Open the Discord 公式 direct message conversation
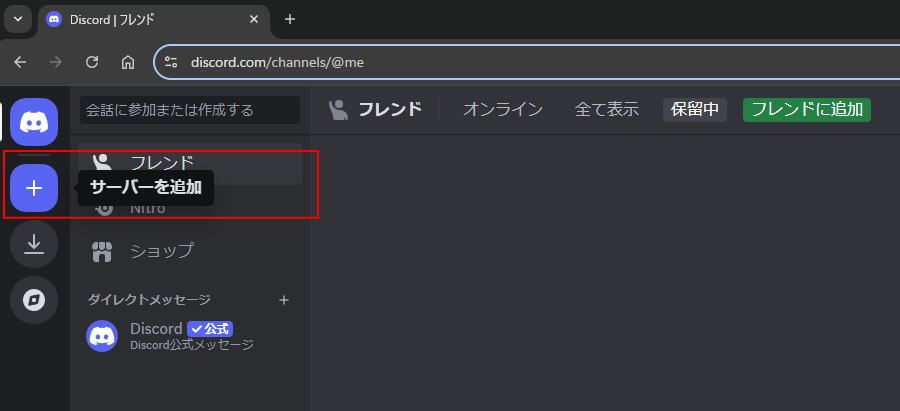Image resolution: width=900 pixels, height=411 pixels. (x=190, y=336)
